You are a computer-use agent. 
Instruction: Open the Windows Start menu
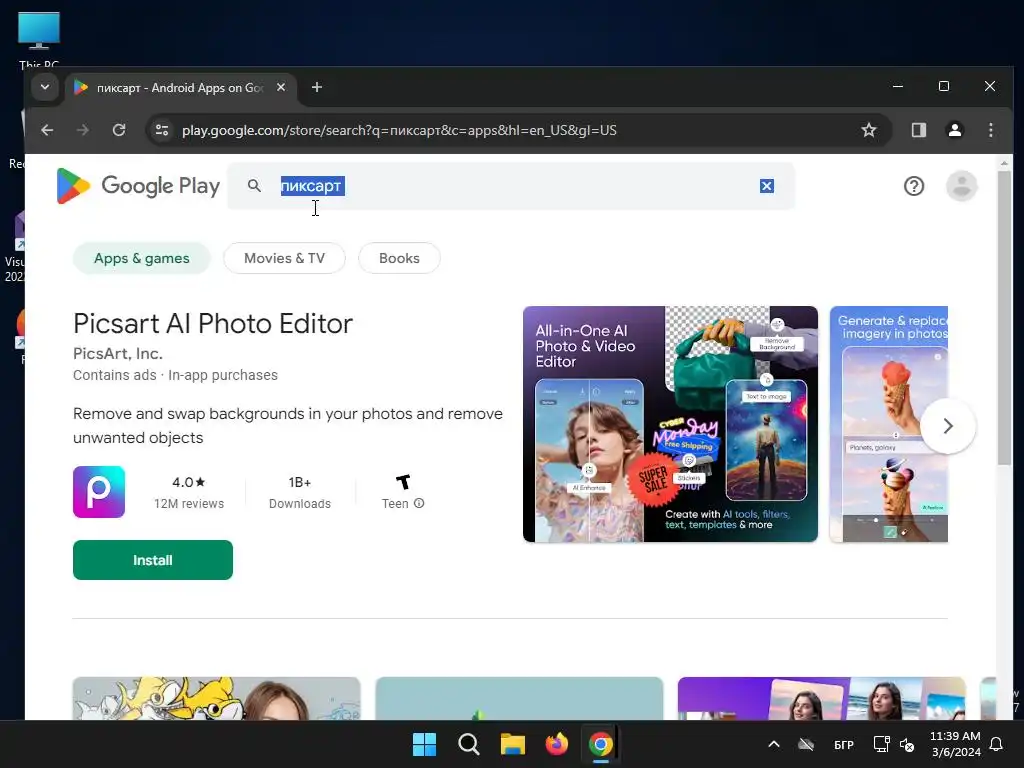tap(424, 744)
